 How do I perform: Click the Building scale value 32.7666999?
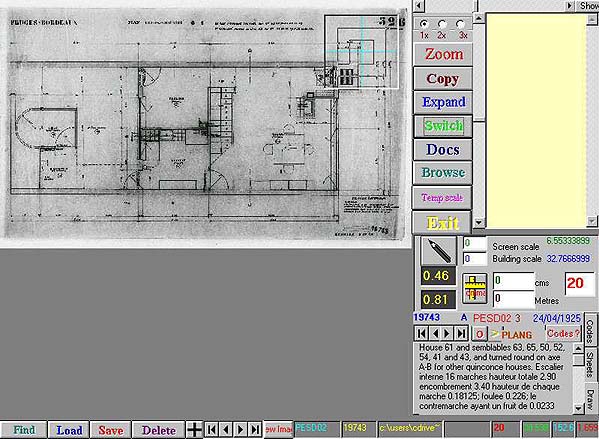coord(568,259)
